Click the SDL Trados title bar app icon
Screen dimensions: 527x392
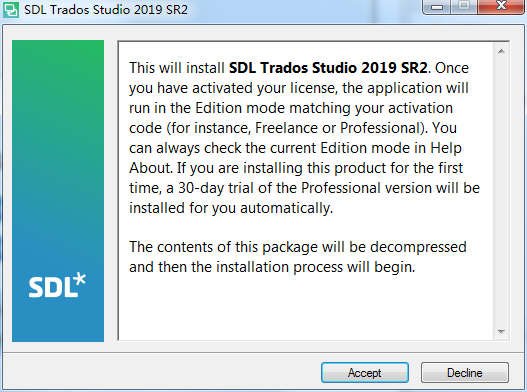click(x=11, y=10)
